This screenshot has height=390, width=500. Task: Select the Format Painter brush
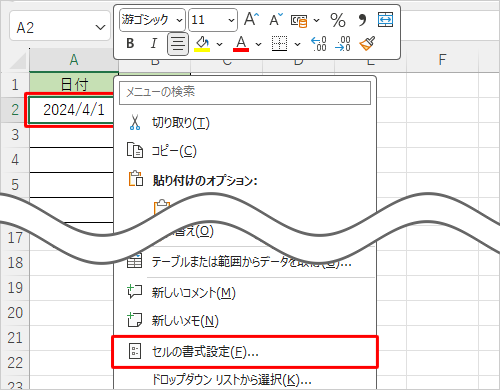(x=367, y=43)
